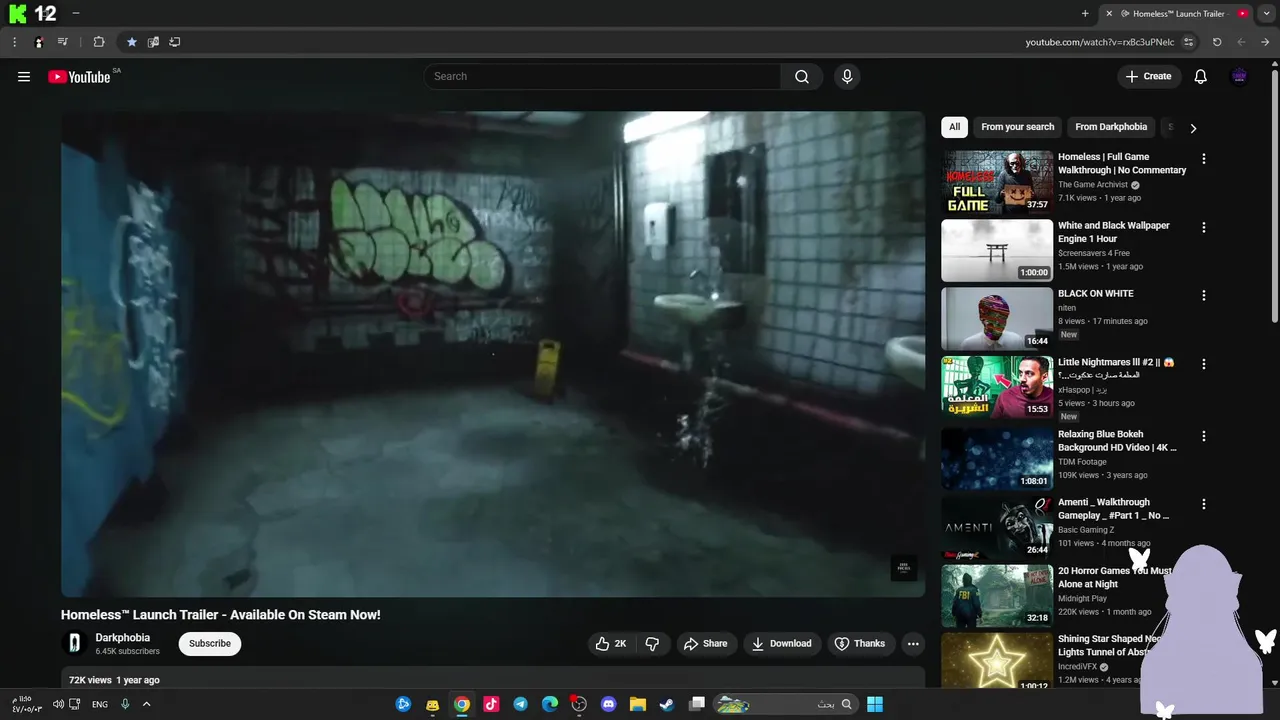Click the Windows taskbar search box

click(x=785, y=704)
